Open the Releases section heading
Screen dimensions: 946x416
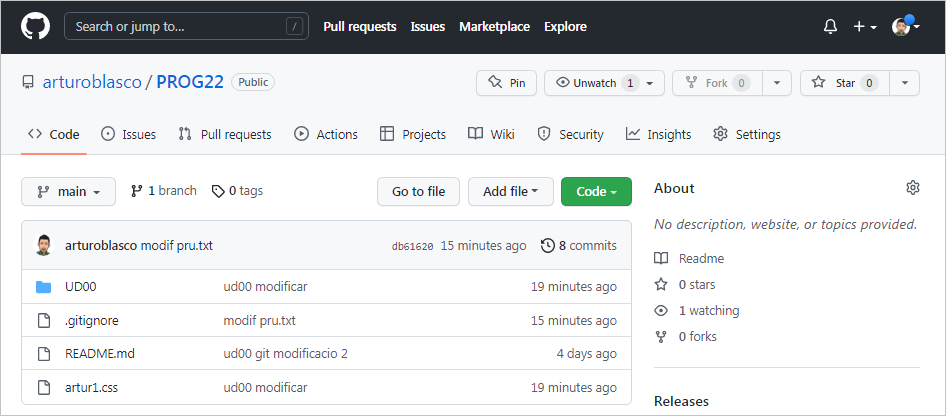point(681,401)
